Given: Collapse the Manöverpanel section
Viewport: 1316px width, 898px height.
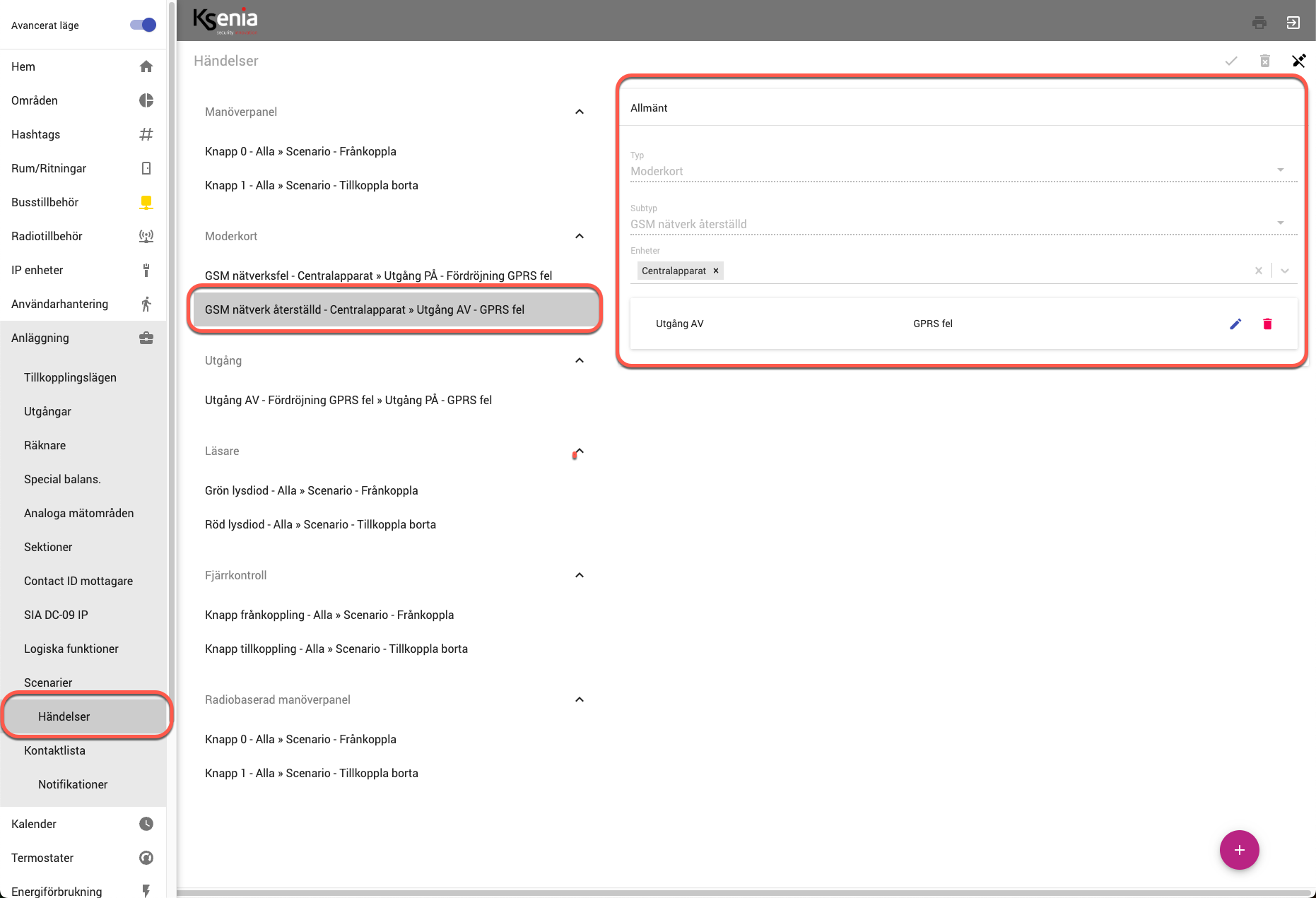Looking at the screenshot, I should 580,112.
